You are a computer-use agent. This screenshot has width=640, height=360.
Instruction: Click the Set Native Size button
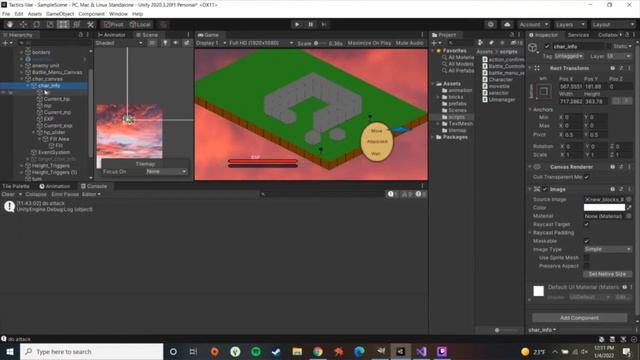607,274
